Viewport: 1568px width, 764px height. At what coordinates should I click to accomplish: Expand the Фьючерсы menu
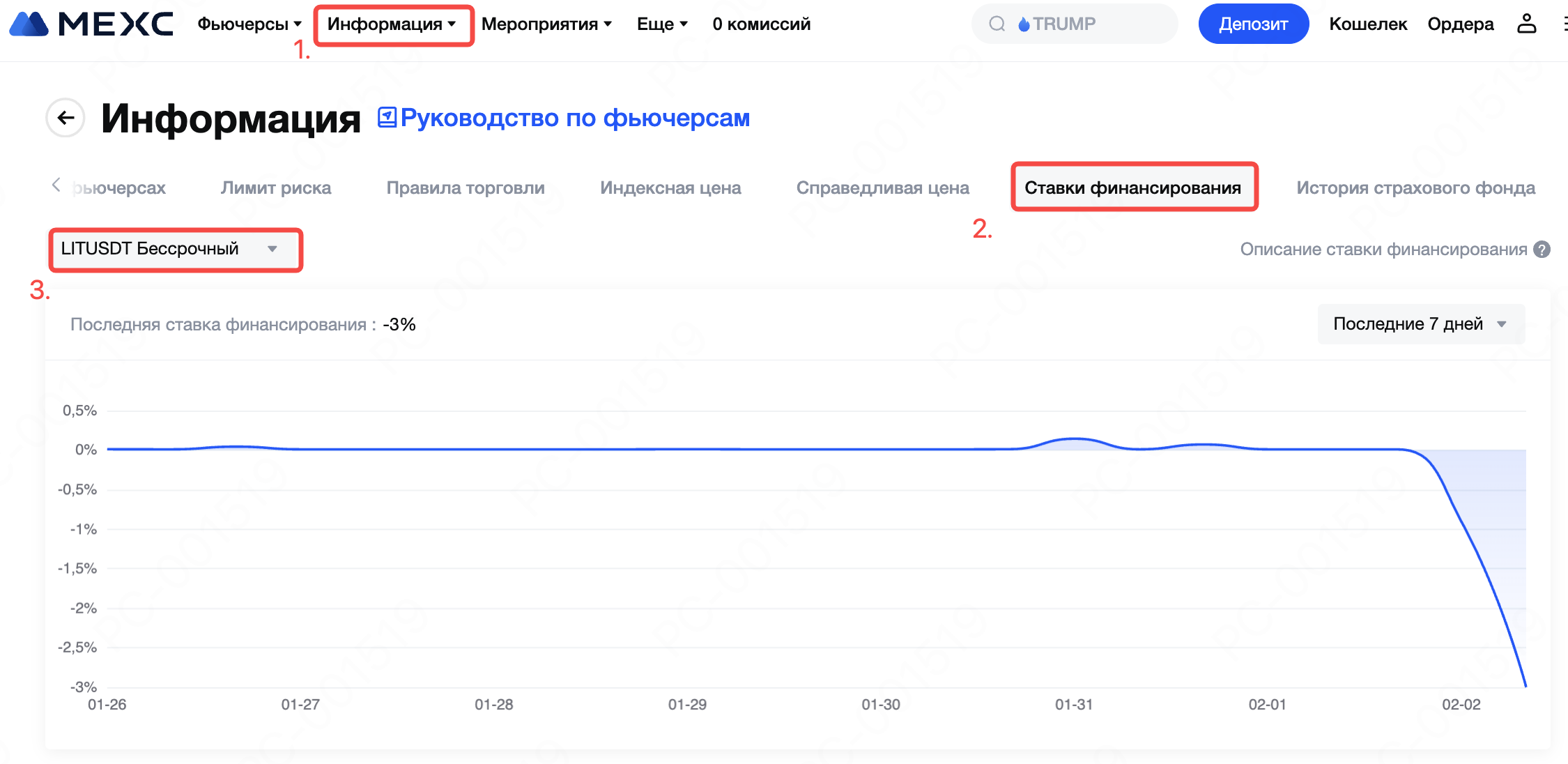(x=249, y=24)
